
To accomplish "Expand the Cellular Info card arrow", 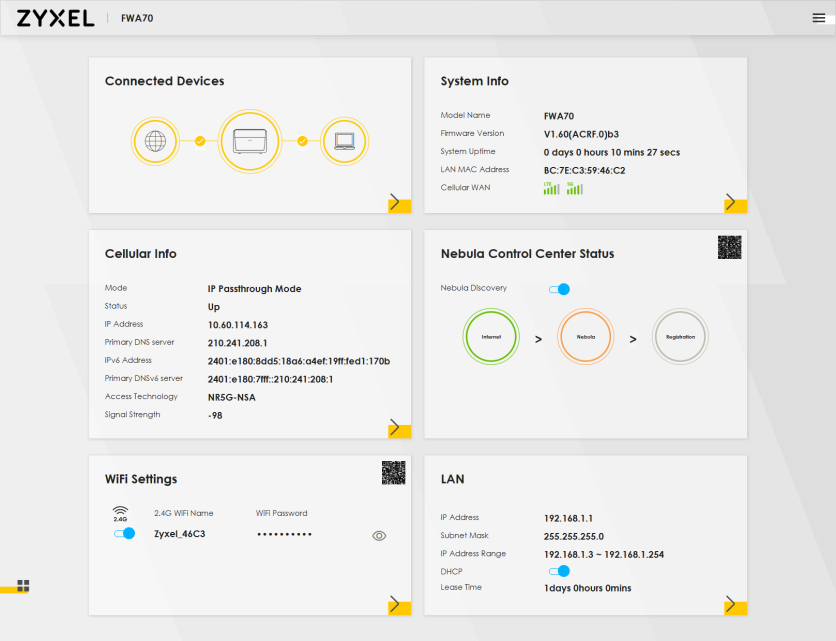I will pos(398,428).
